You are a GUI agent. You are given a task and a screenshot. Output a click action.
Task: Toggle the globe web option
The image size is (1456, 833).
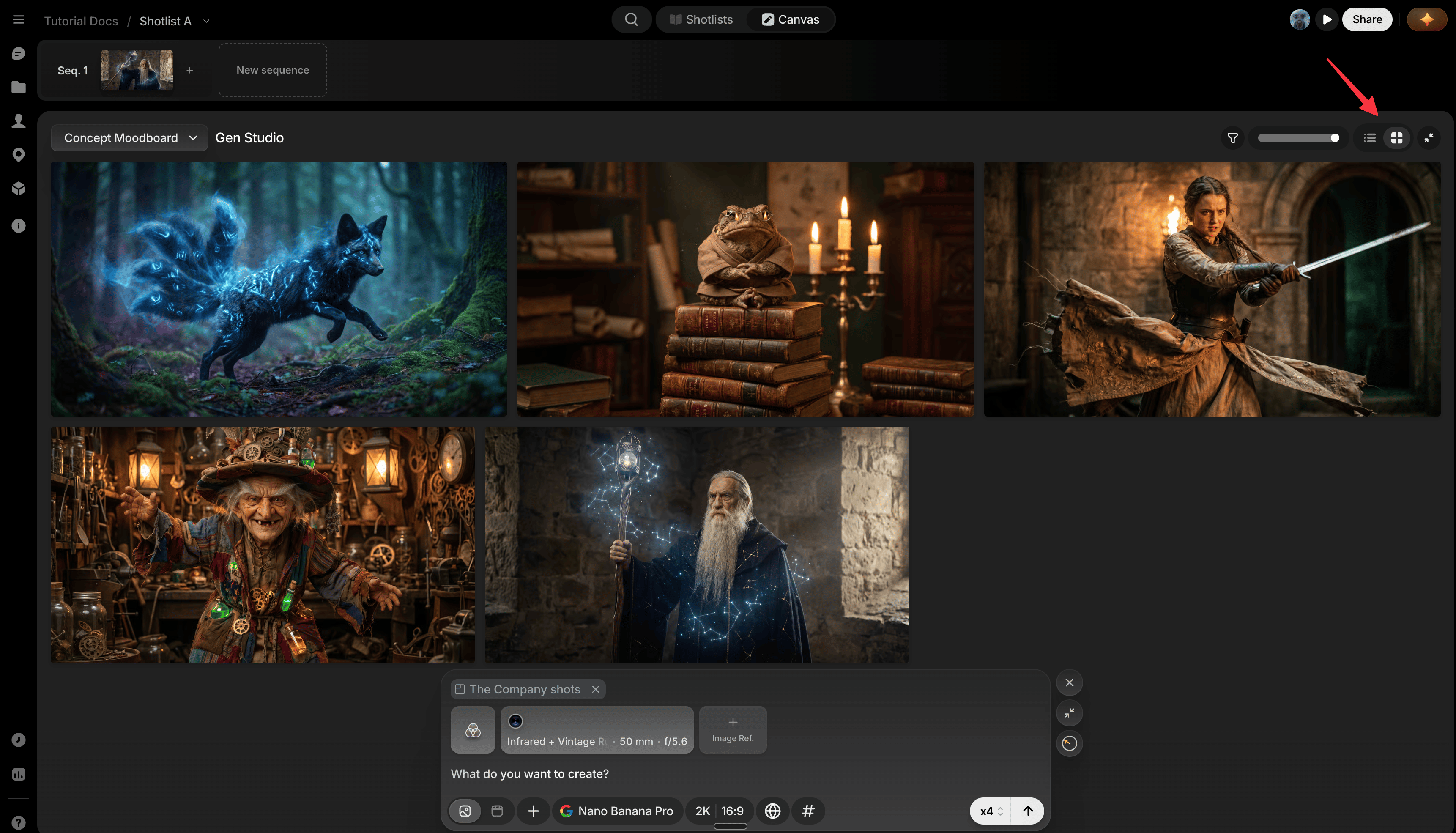pyautogui.click(x=773, y=811)
